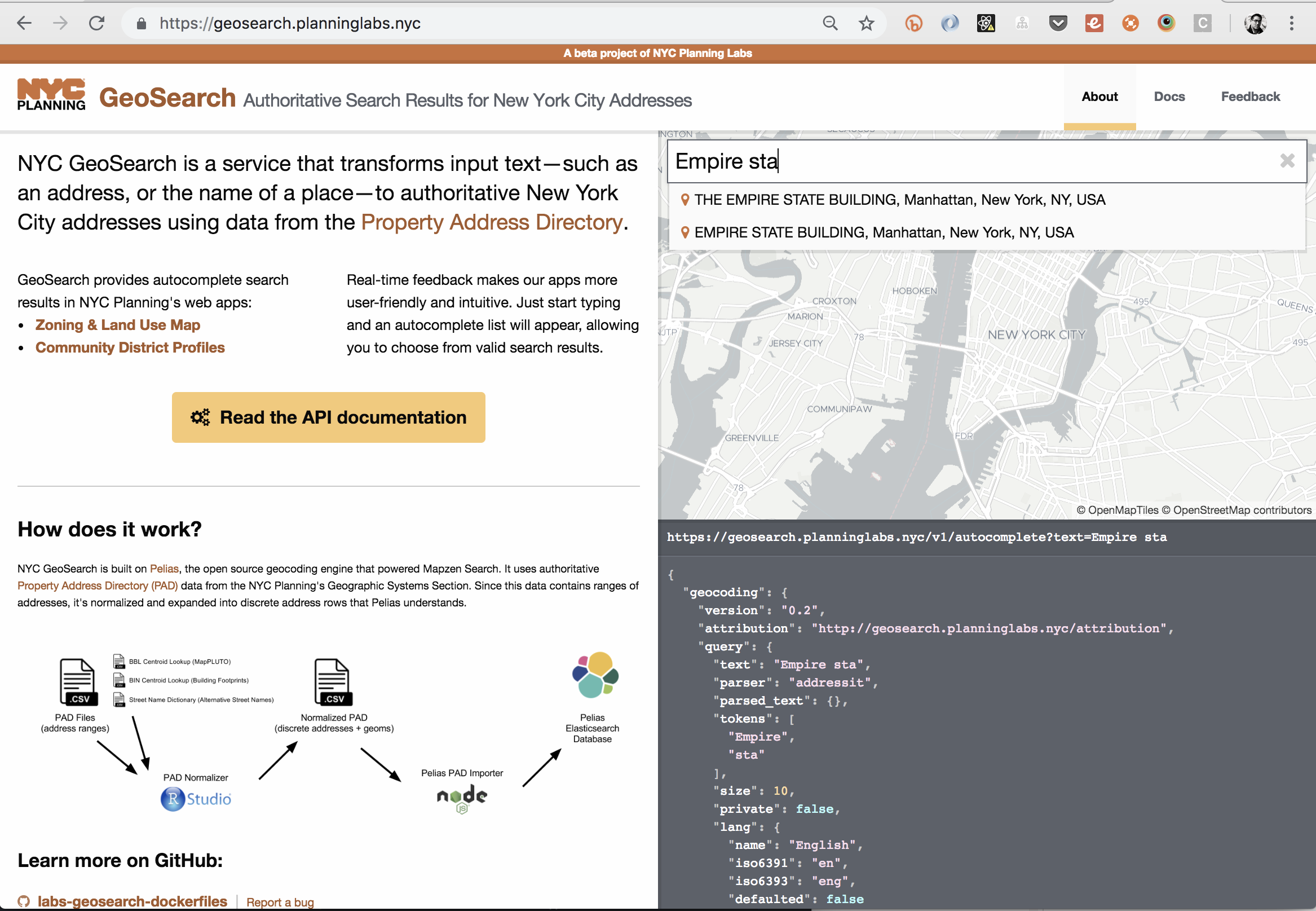Click the browser address bar URL
This screenshot has height=911, width=1316.
tap(290, 23)
